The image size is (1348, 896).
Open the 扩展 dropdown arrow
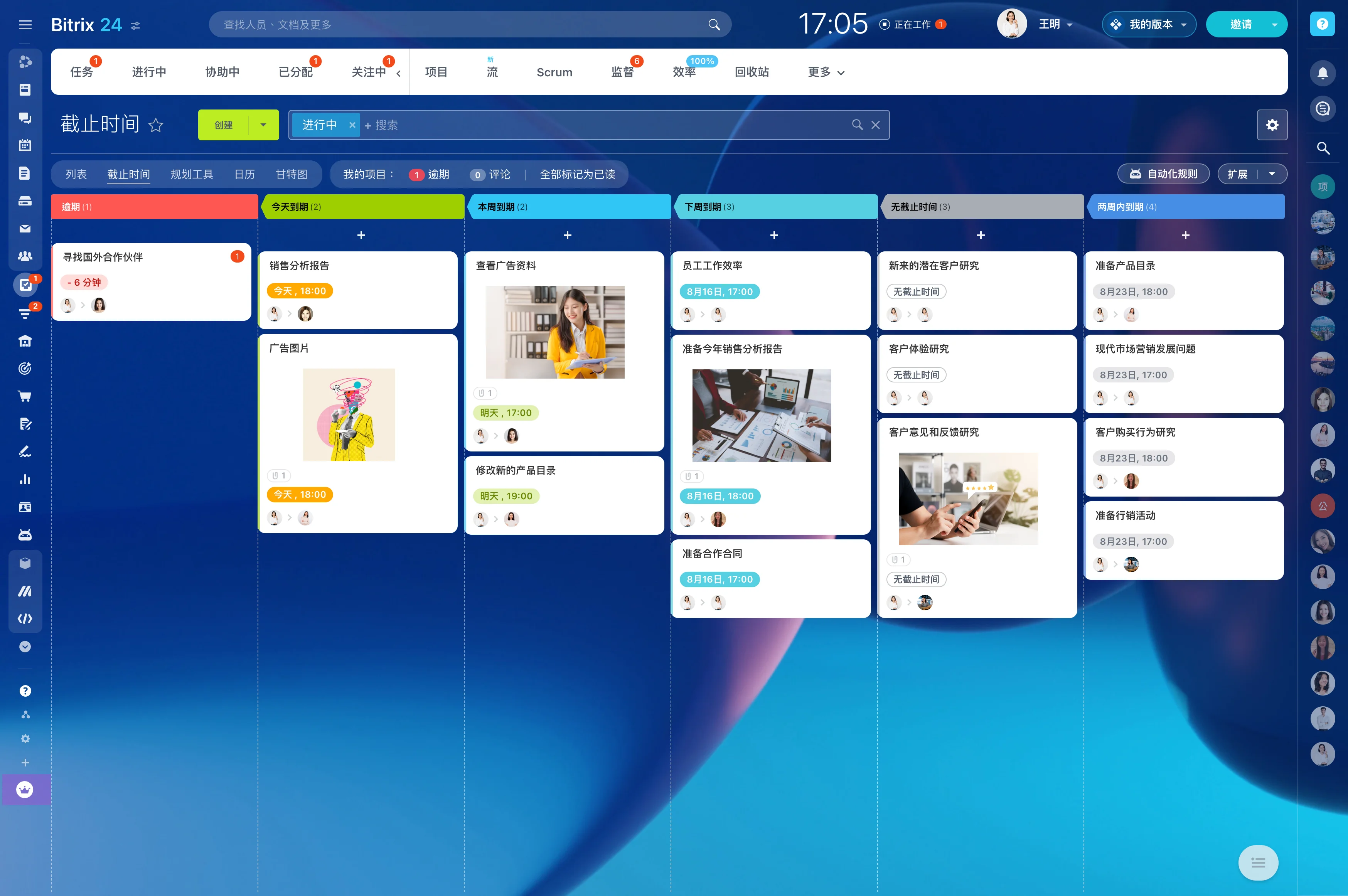[x=1272, y=174]
